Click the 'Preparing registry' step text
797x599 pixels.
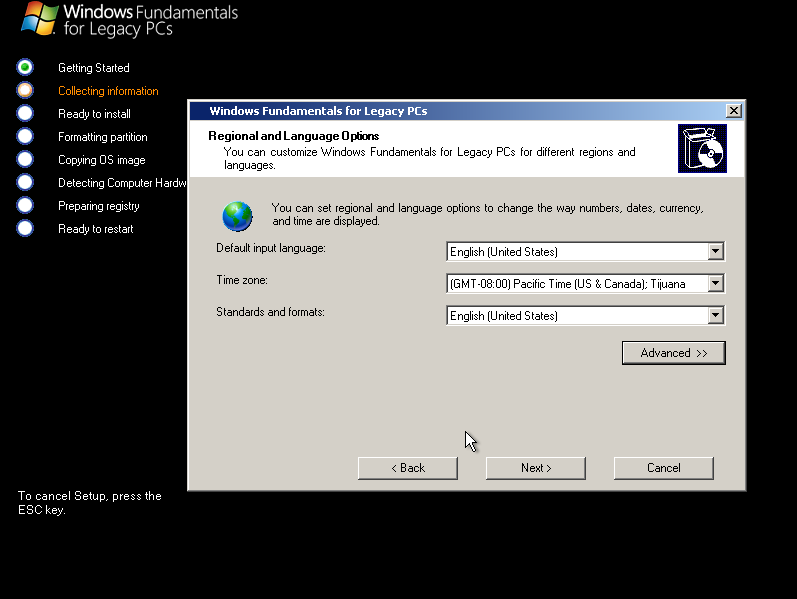pyautogui.click(x=99, y=206)
